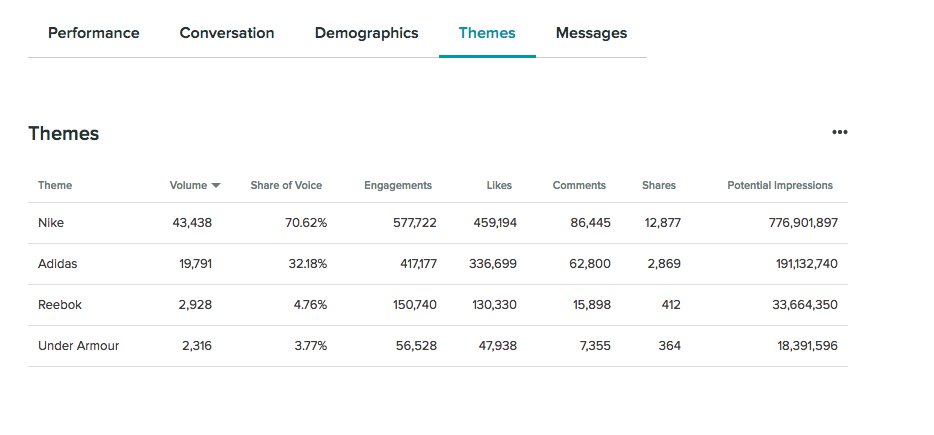Sort by the Shares column
Screen dimensions: 934x435
pos(659,186)
